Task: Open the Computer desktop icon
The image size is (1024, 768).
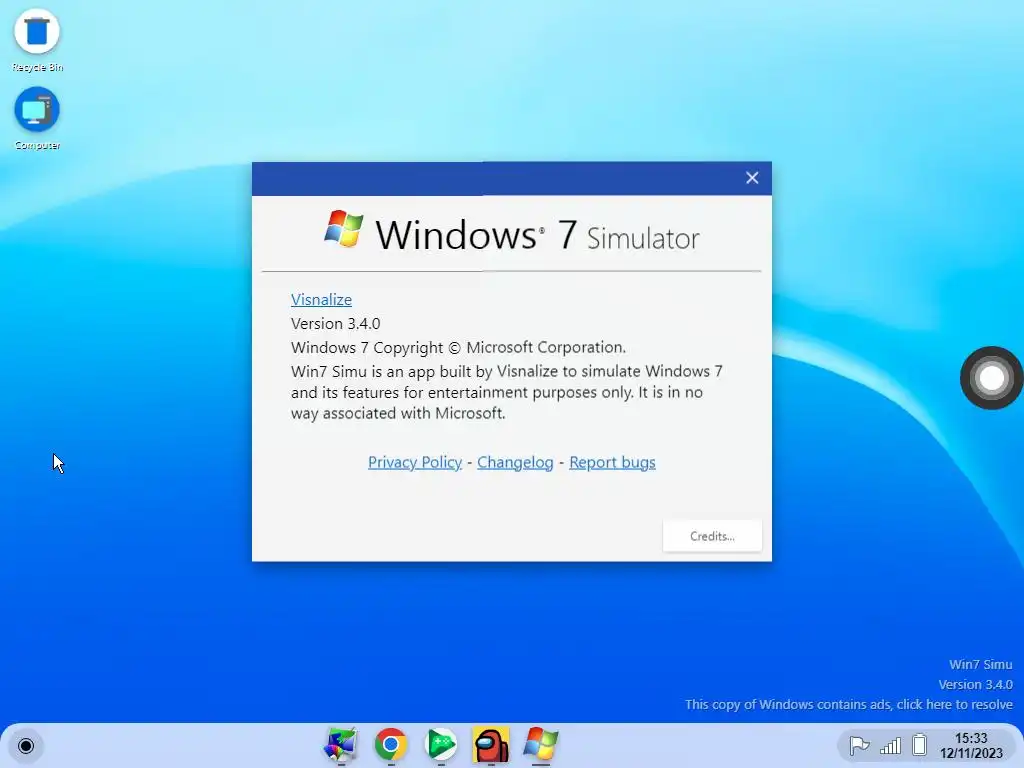Action: pos(37,118)
